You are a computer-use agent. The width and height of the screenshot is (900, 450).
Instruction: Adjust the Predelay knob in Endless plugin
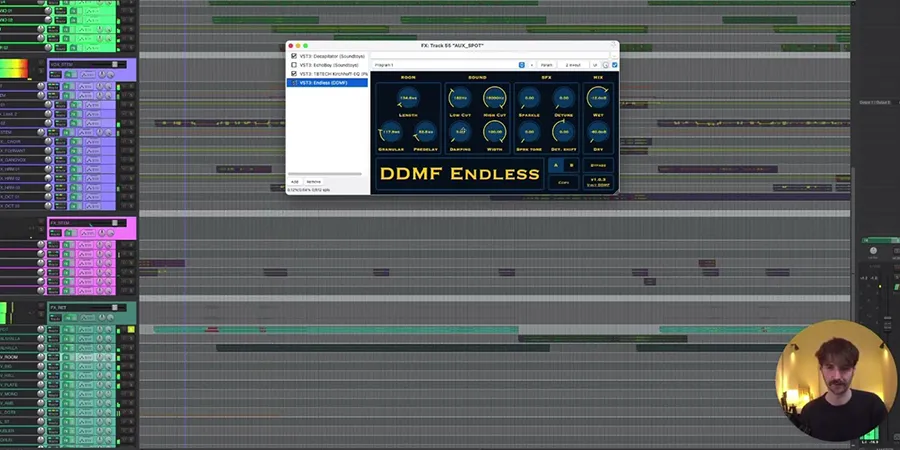pos(425,132)
